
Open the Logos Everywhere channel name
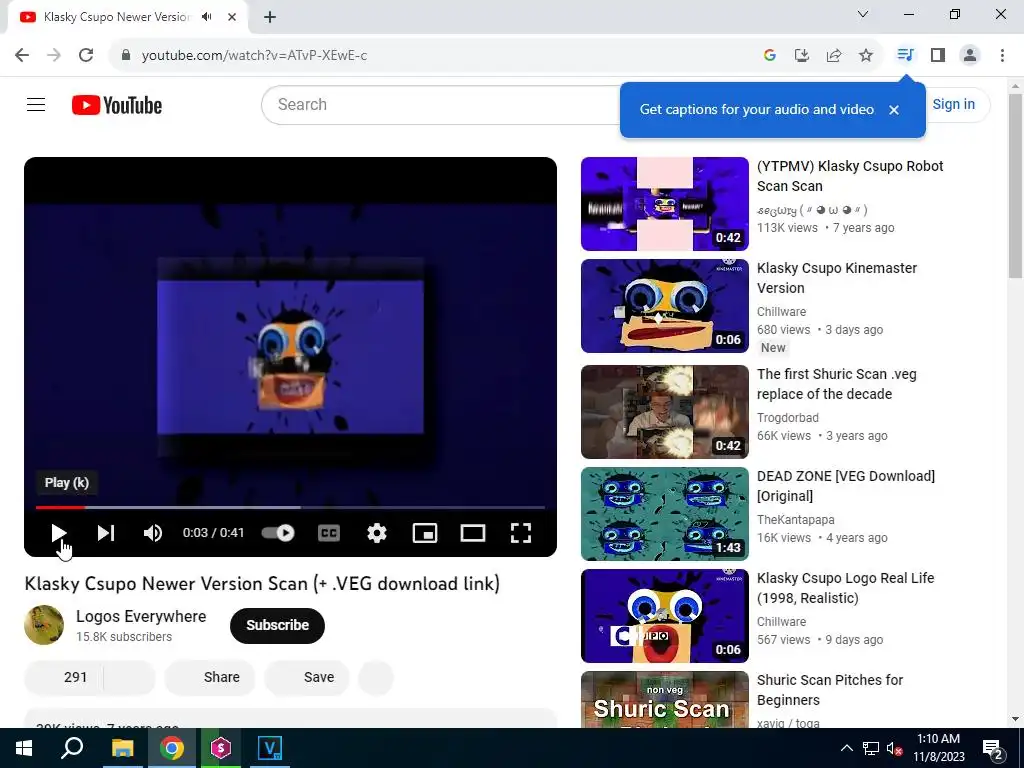point(141,616)
